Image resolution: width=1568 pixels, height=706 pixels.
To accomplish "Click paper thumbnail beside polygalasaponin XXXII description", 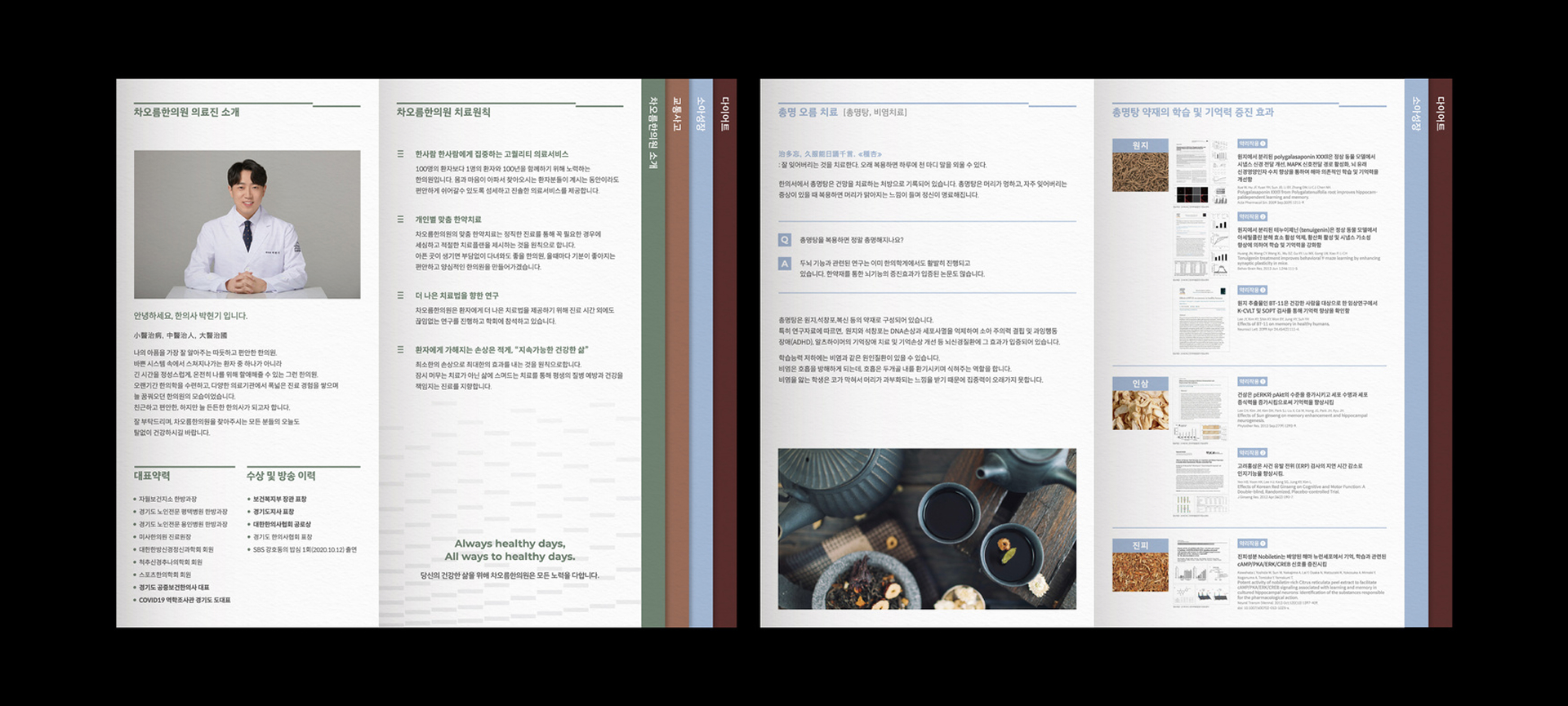I will point(1201,172).
